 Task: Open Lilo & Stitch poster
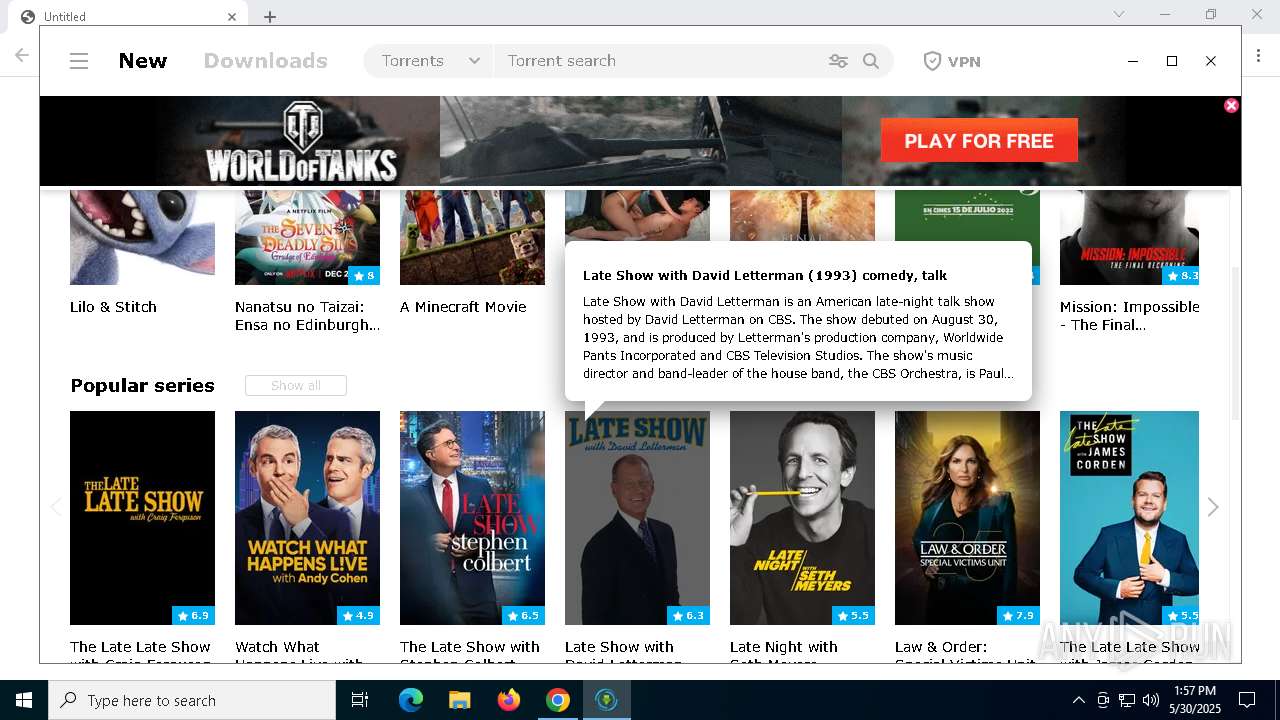coord(142,237)
